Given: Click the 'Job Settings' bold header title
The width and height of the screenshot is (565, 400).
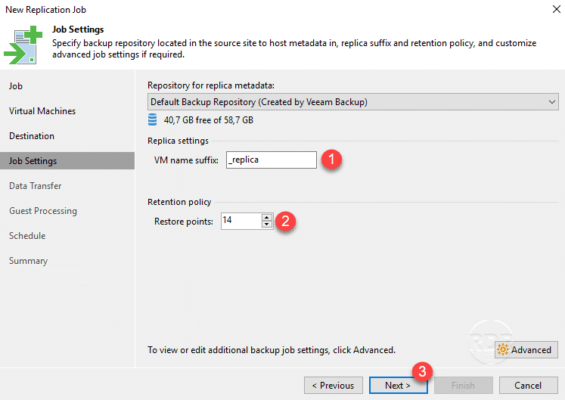Looking at the screenshot, I should click(78, 29).
